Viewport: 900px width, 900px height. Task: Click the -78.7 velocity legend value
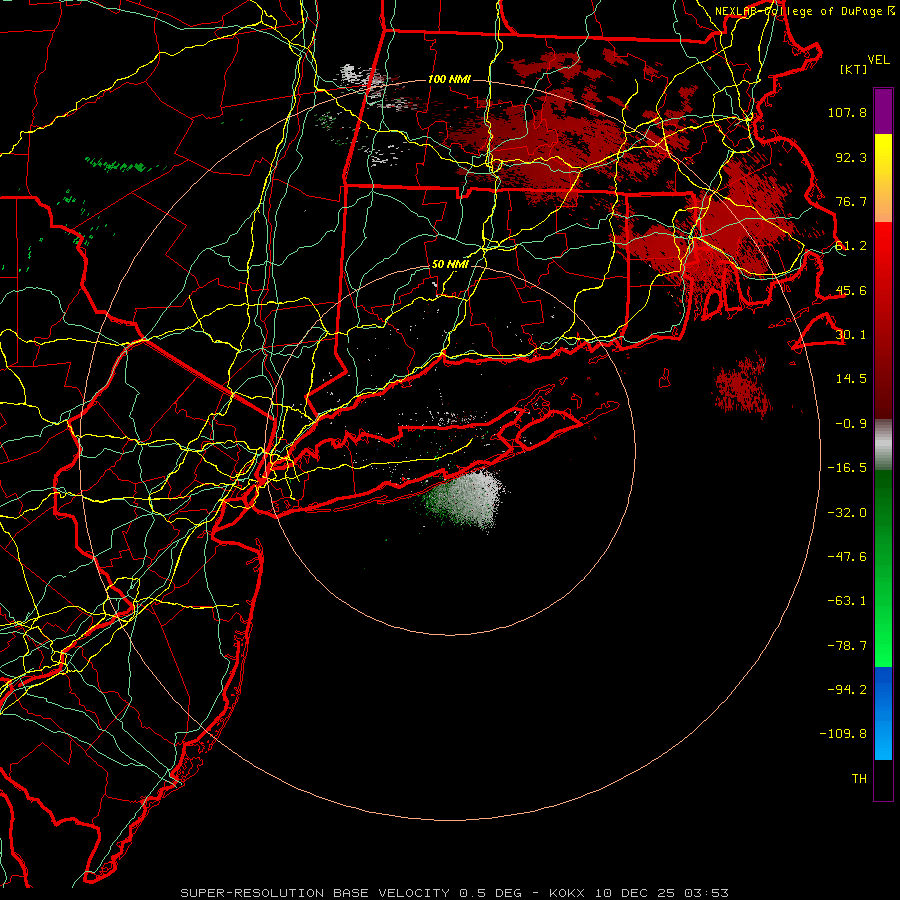point(847,646)
